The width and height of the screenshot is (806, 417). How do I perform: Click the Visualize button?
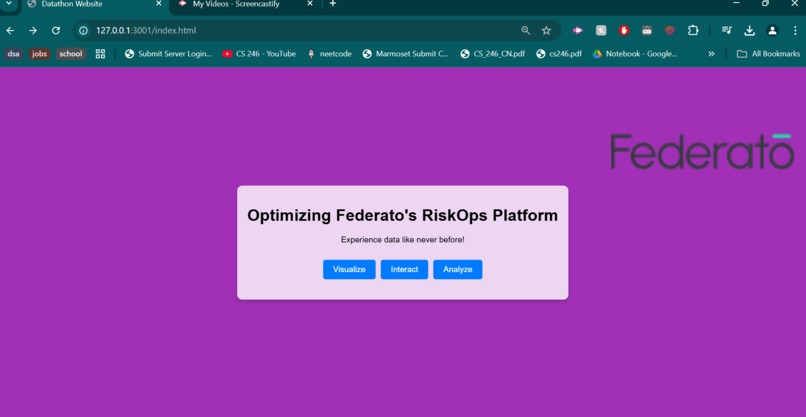[x=349, y=269]
